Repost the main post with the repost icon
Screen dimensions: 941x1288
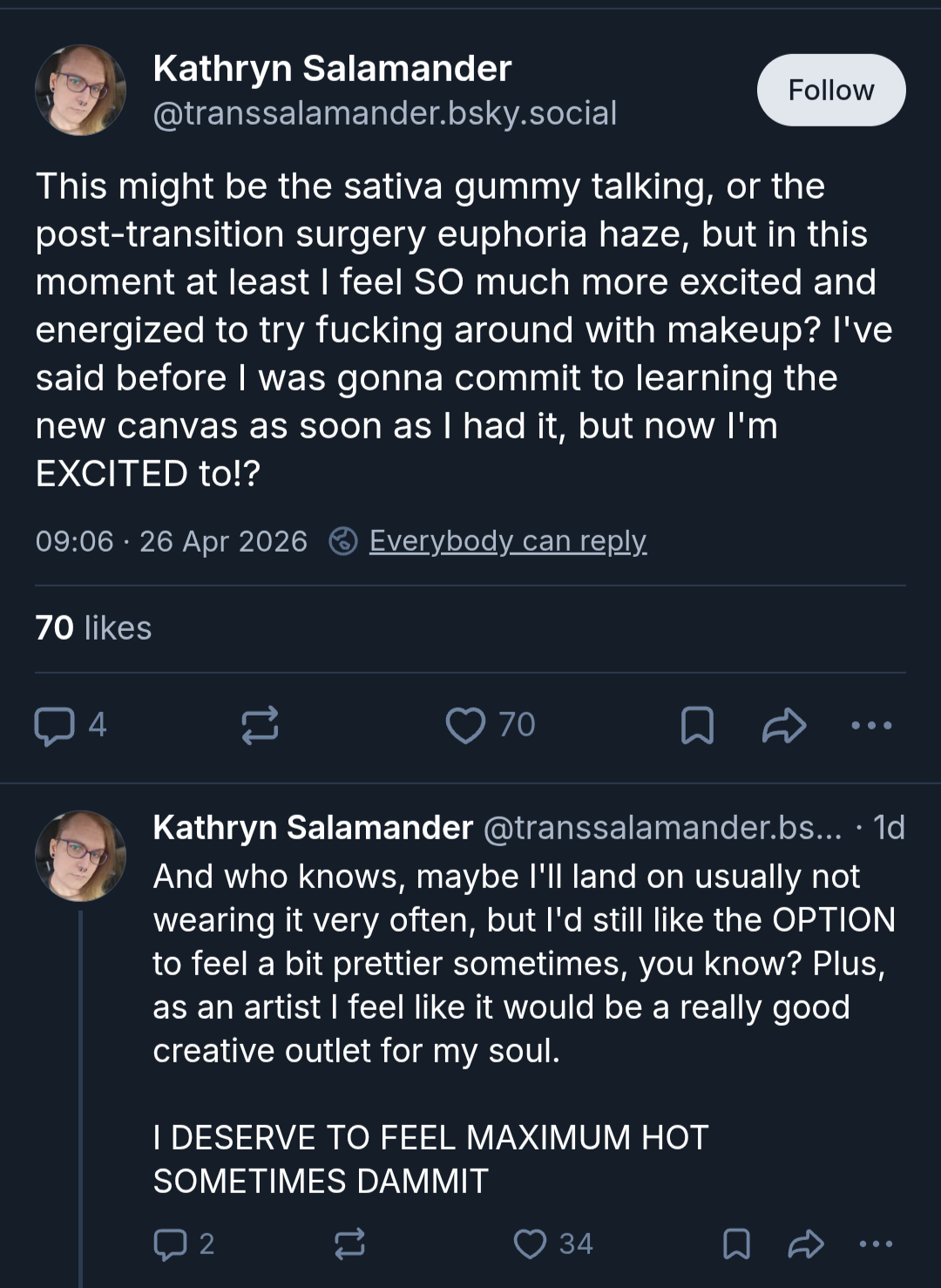point(260,725)
